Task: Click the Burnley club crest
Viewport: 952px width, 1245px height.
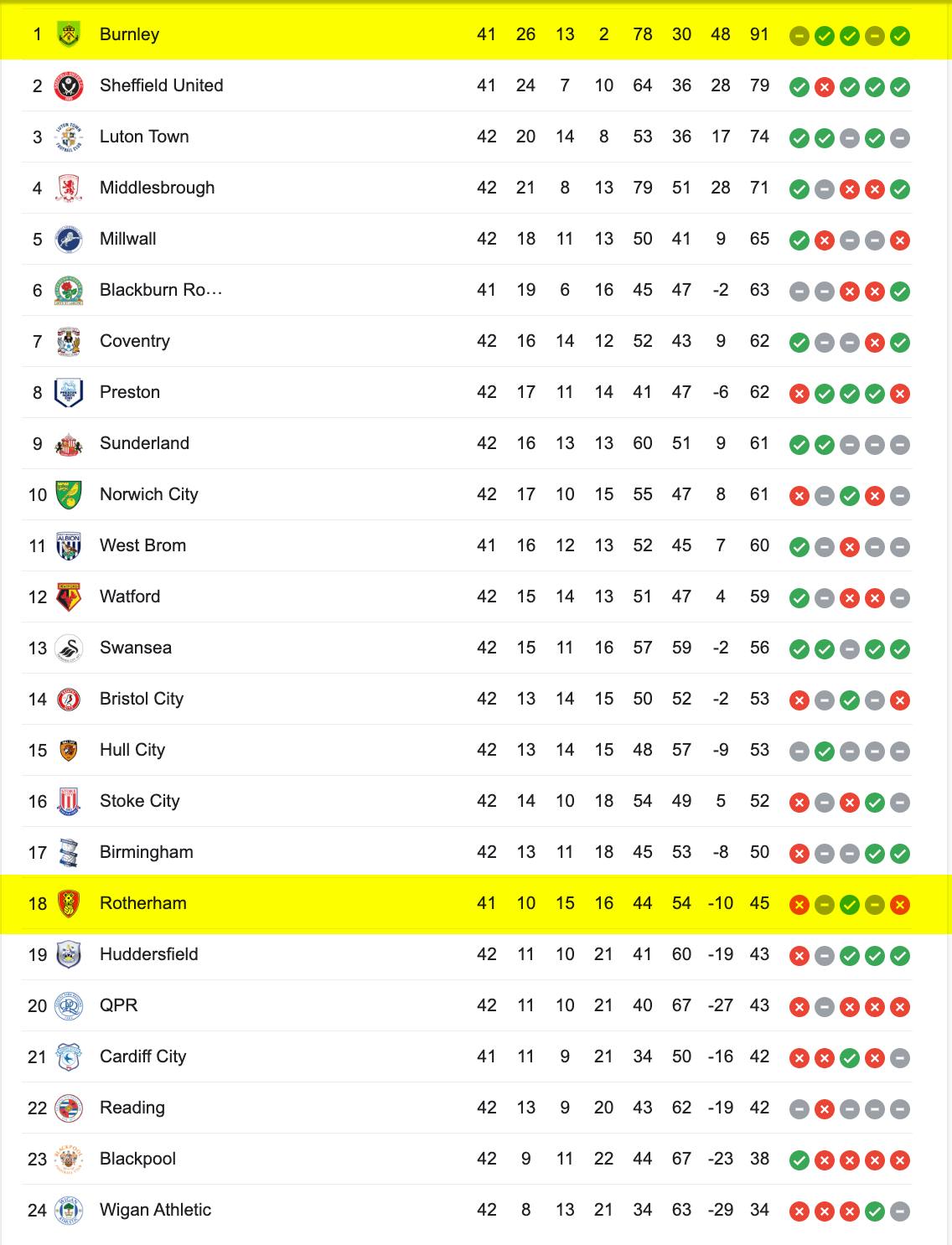Action: (x=69, y=35)
